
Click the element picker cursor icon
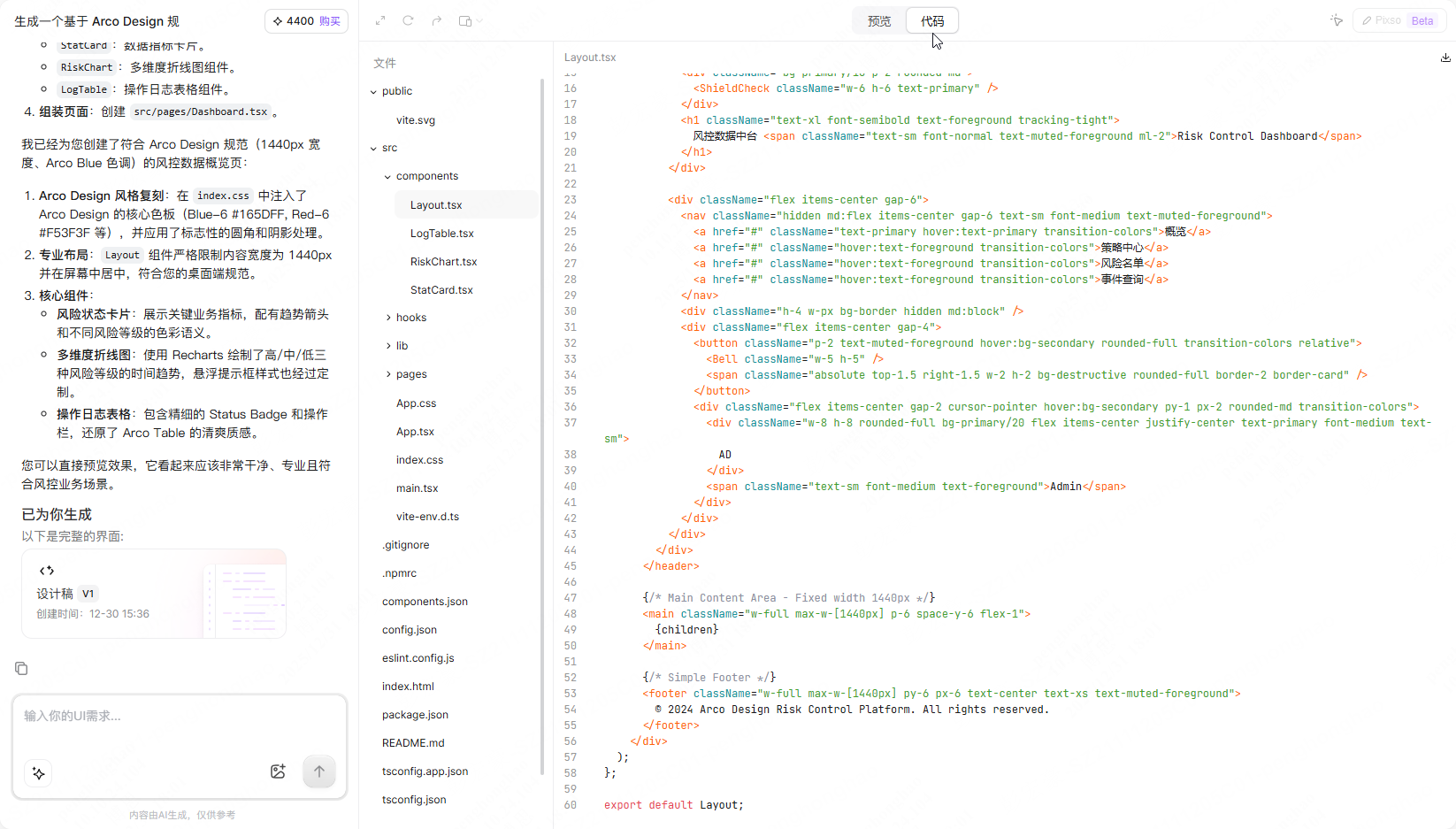(x=1337, y=20)
